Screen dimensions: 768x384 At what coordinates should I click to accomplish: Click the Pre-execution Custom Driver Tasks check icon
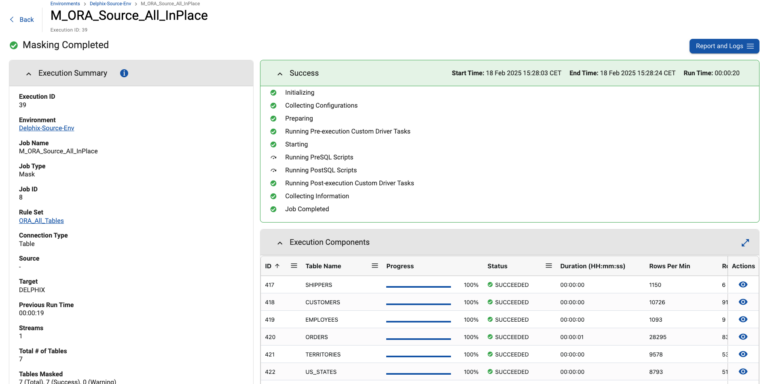(x=273, y=131)
